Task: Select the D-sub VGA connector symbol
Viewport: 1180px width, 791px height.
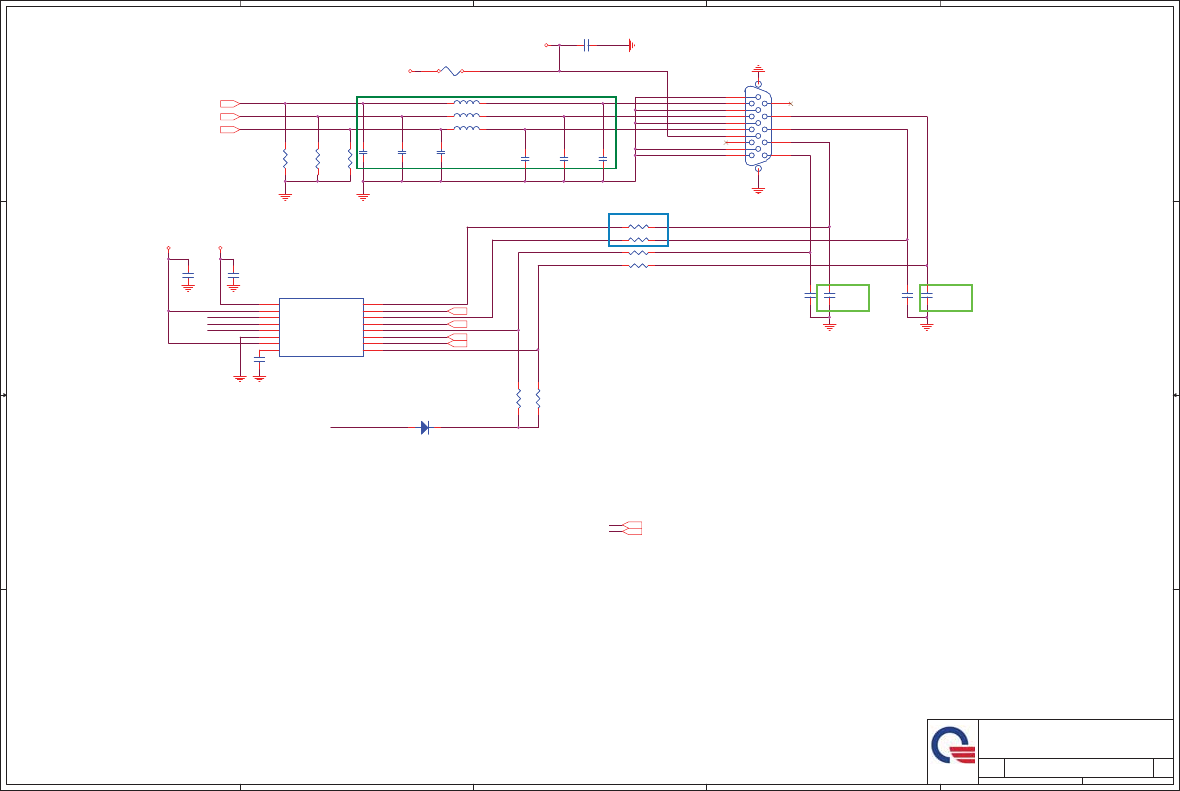Action: click(x=758, y=126)
